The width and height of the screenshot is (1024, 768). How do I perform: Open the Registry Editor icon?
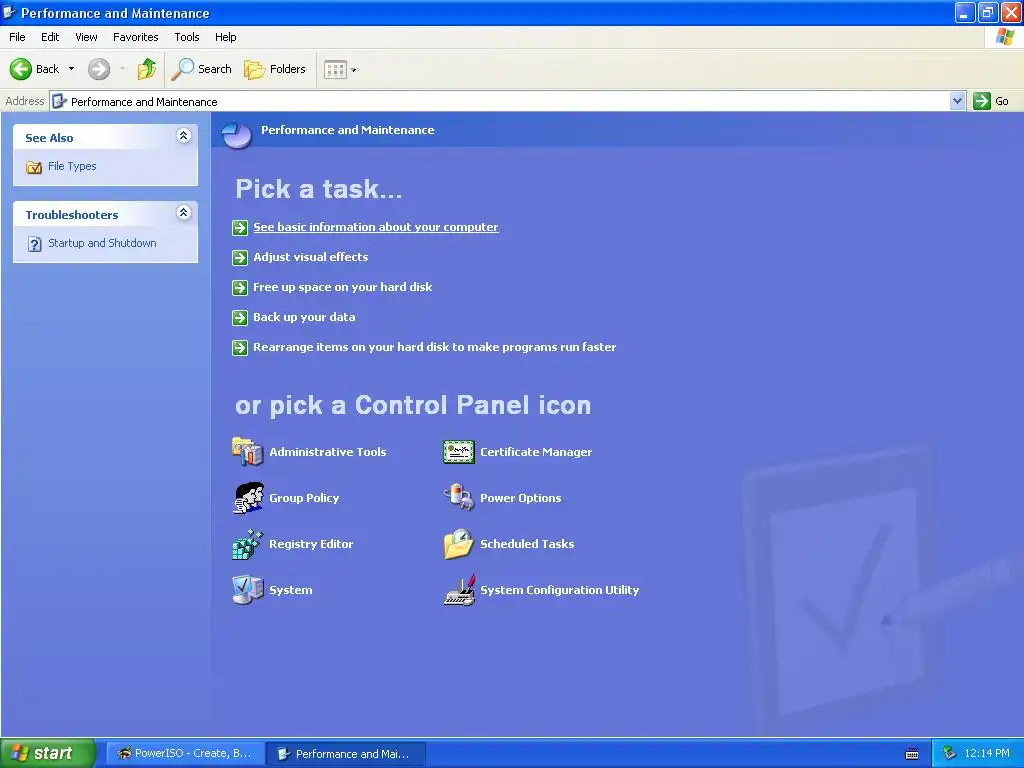(x=248, y=544)
